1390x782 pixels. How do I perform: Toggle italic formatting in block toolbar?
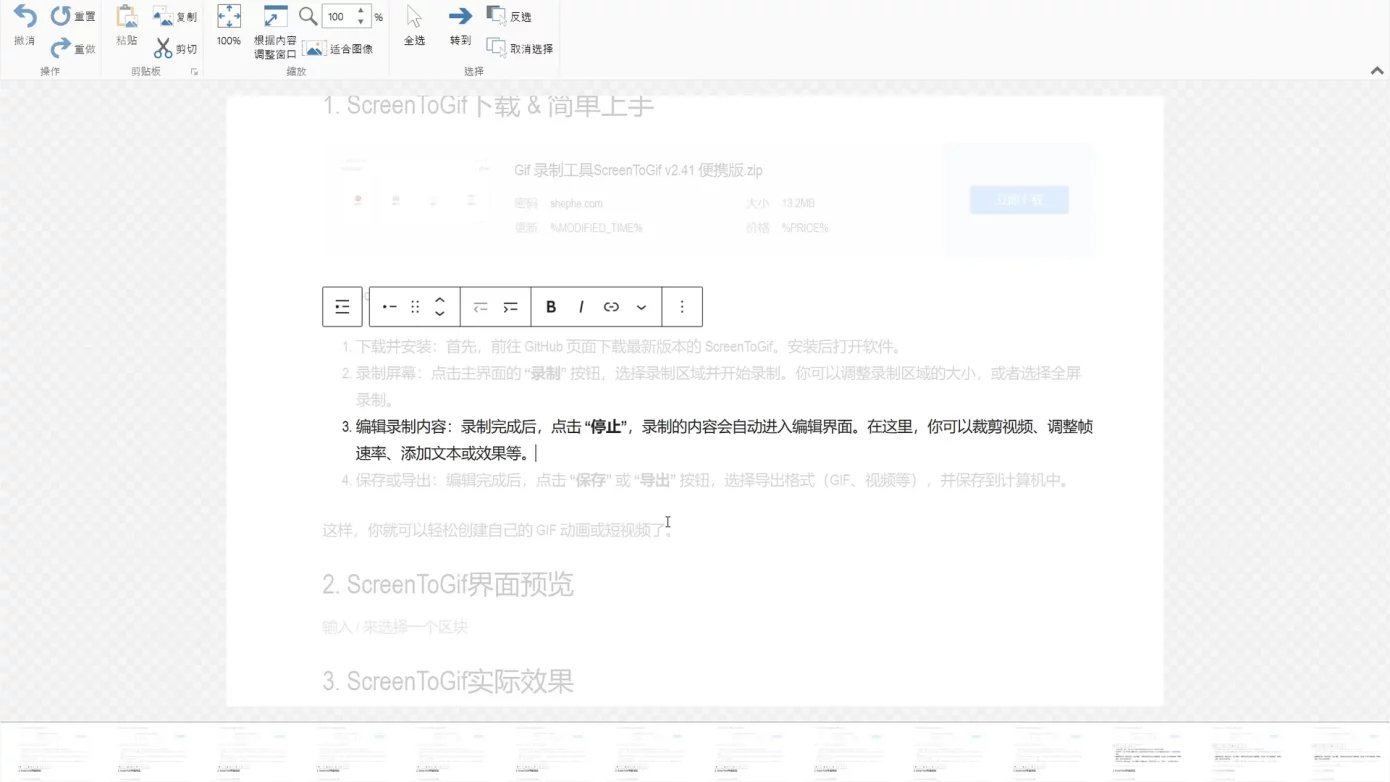click(x=581, y=307)
